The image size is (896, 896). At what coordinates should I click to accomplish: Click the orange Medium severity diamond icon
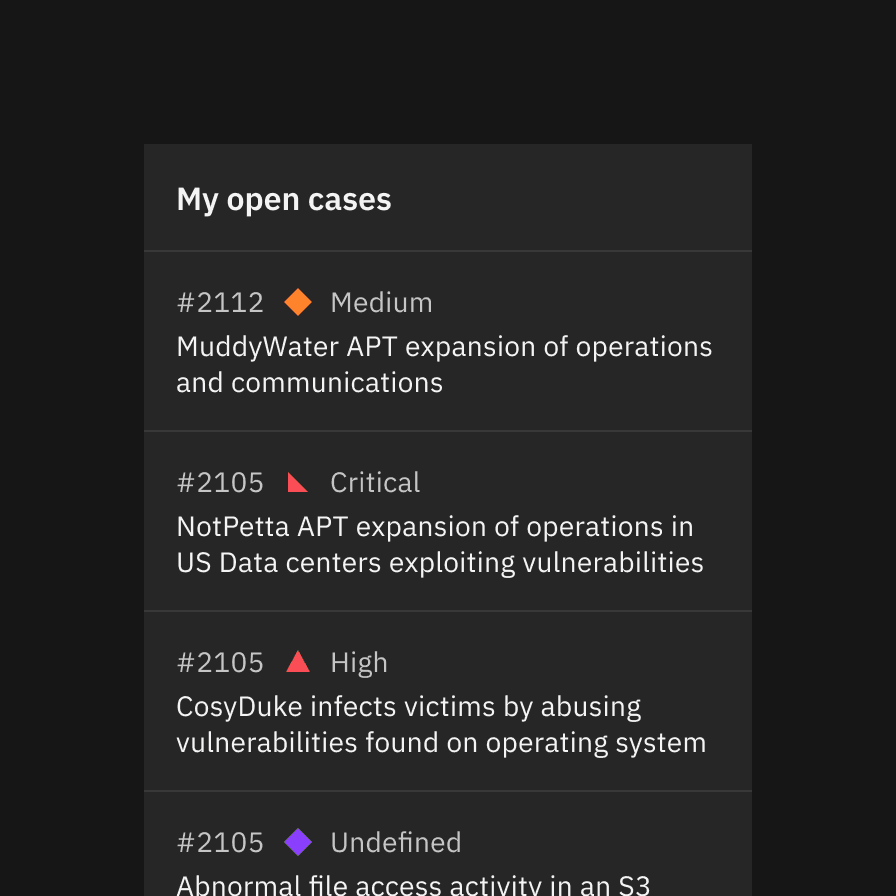click(x=298, y=302)
